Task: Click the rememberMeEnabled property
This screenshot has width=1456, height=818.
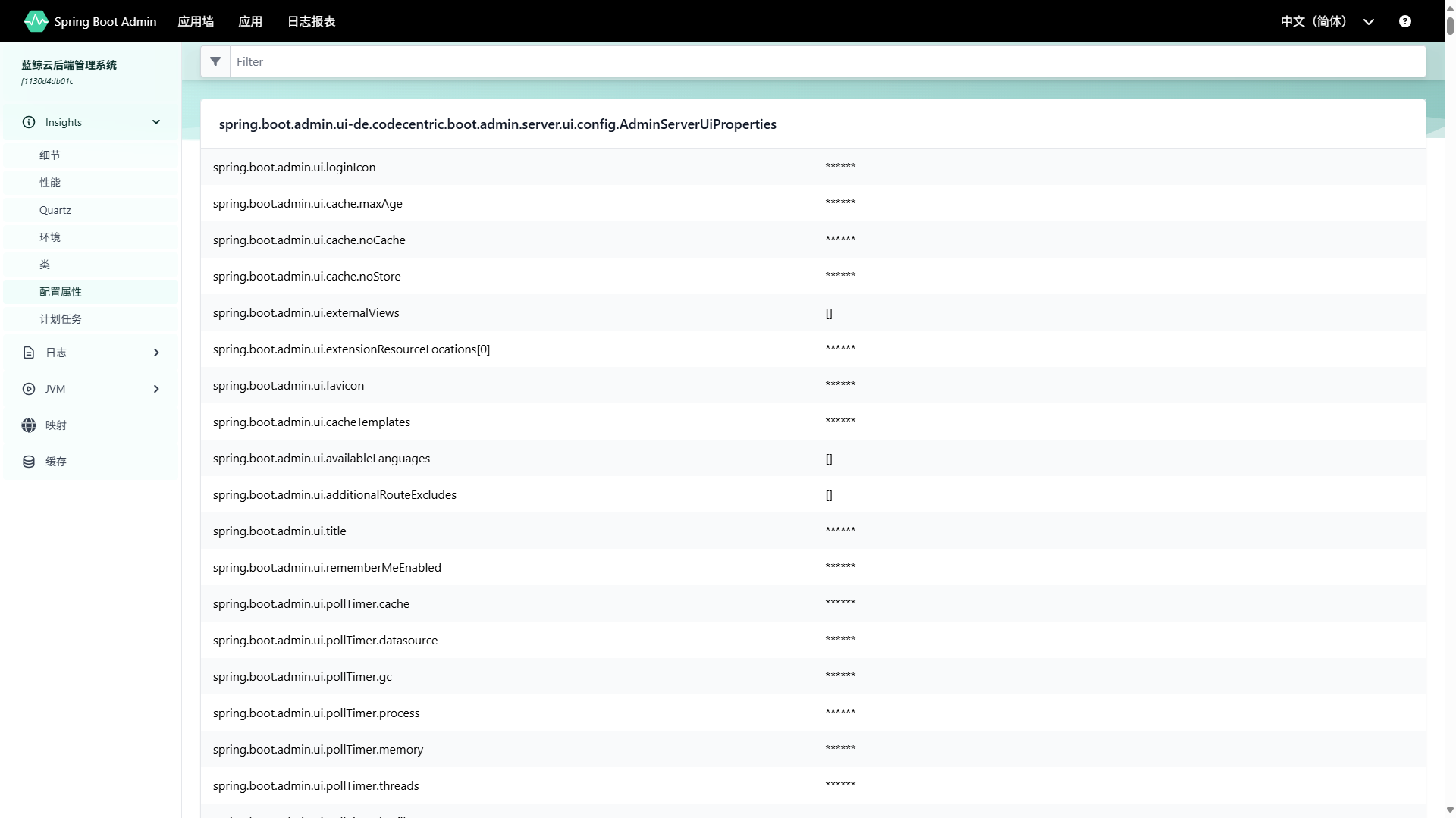Action: tap(327, 567)
